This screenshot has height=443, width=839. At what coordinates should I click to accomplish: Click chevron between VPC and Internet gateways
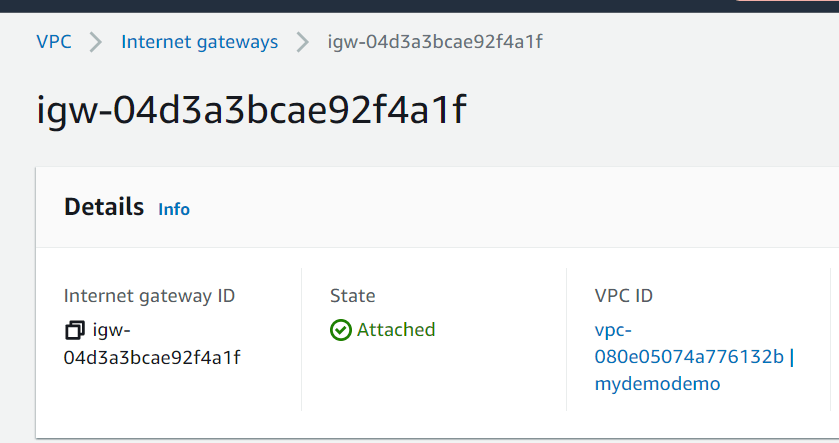[96, 42]
